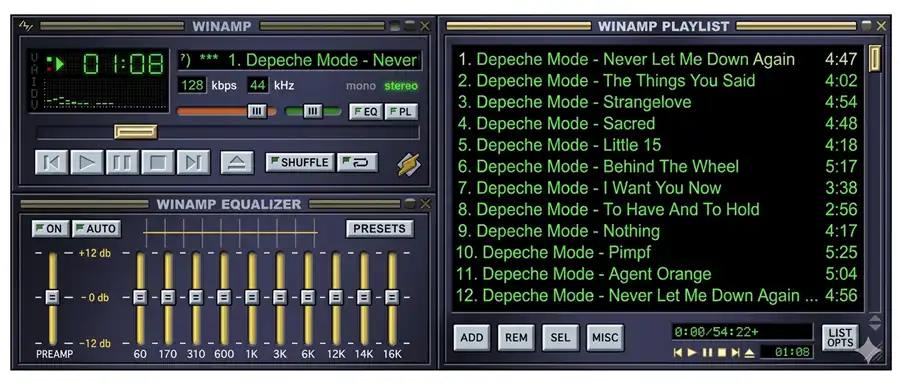This screenshot has height=382, width=900.
Task: Click the playlist mini Previous track icon
Action: (678, 352)
